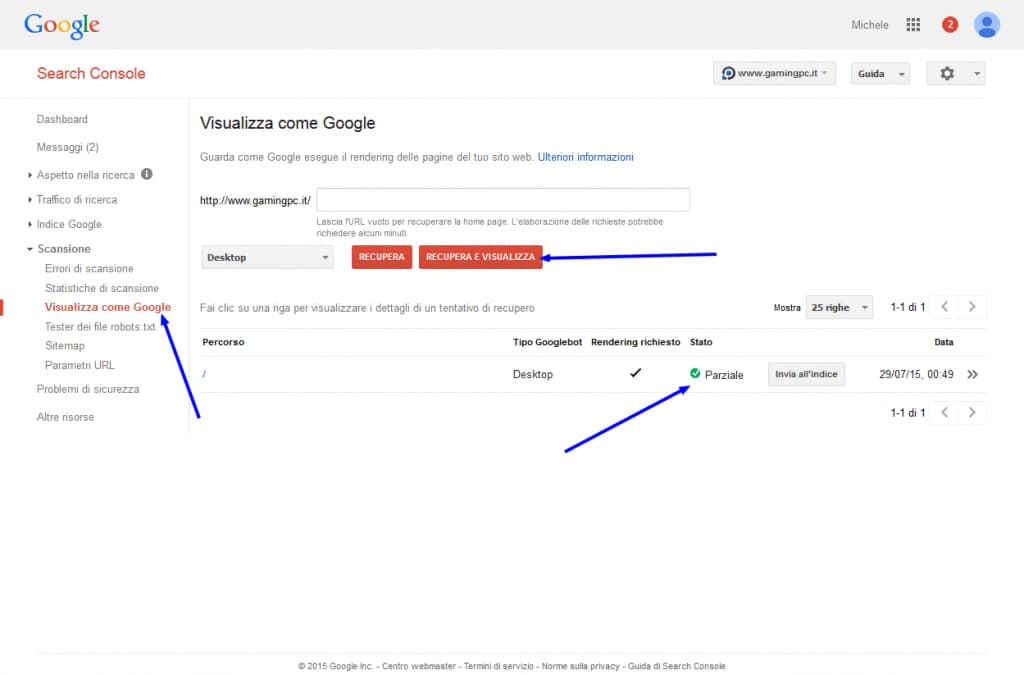Click the Desktop cell in the result row

[533, 375]
